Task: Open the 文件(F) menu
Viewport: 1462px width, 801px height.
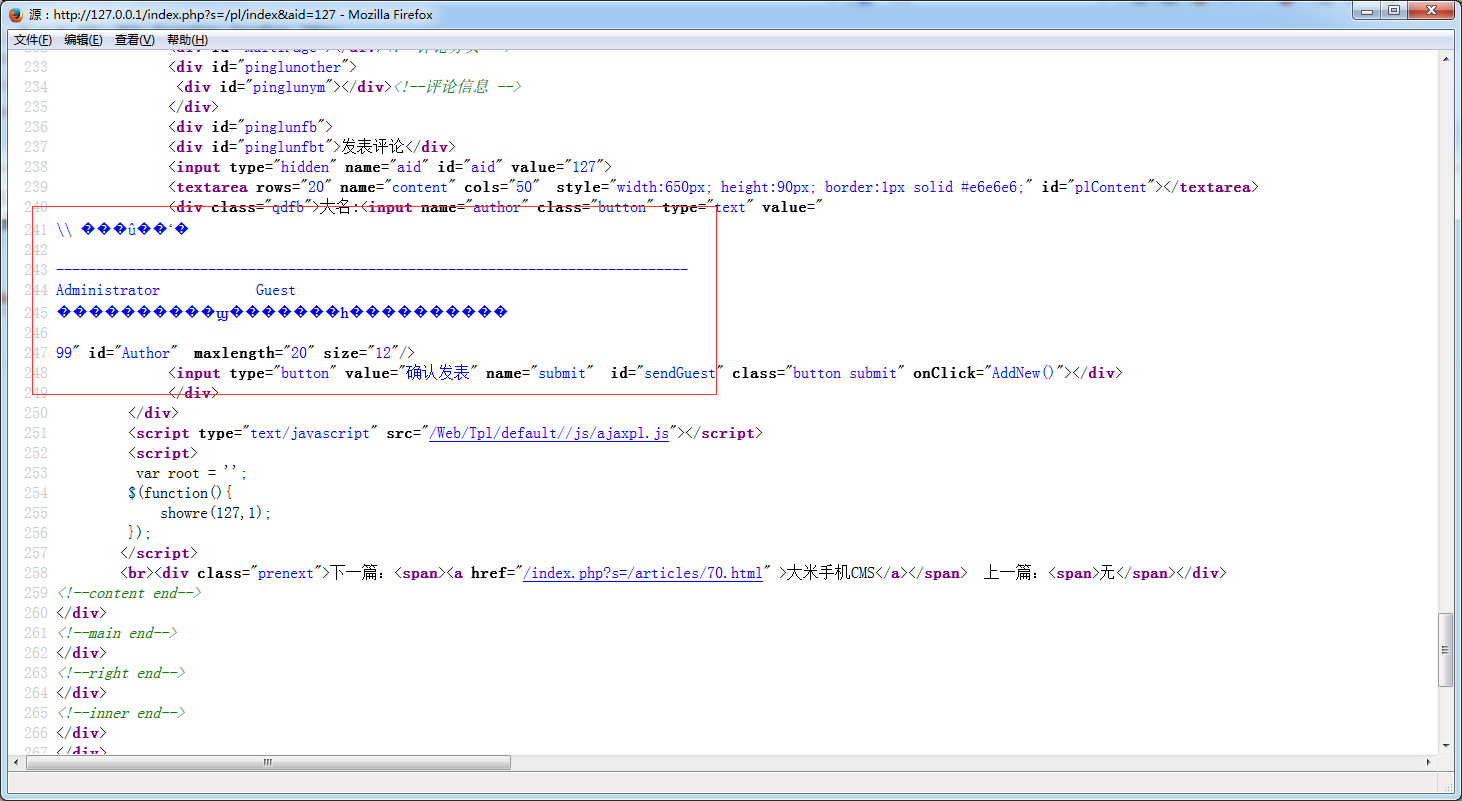Action: [33, 40]
